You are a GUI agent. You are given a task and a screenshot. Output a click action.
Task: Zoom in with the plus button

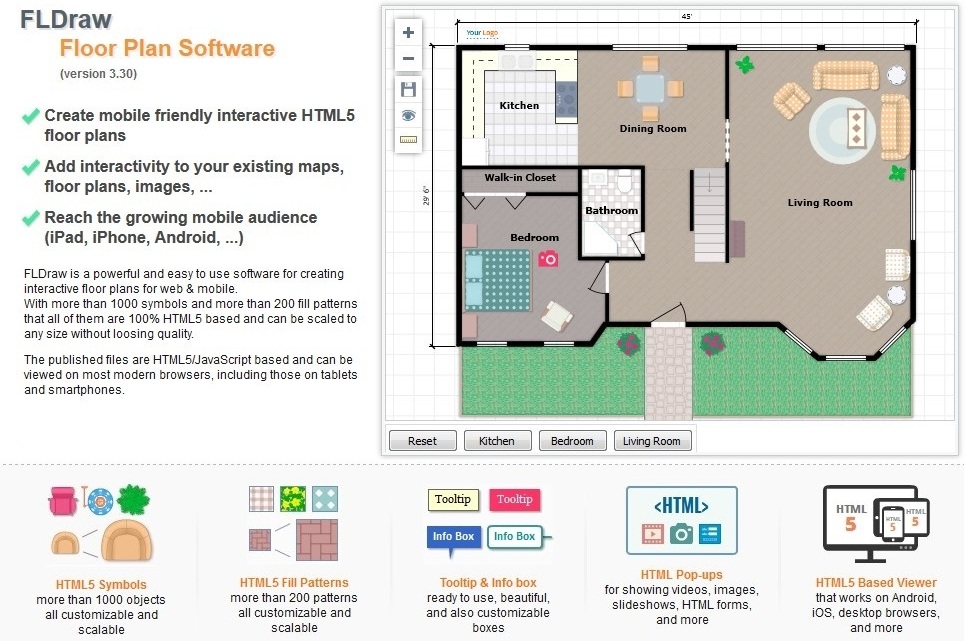point(408,33)
